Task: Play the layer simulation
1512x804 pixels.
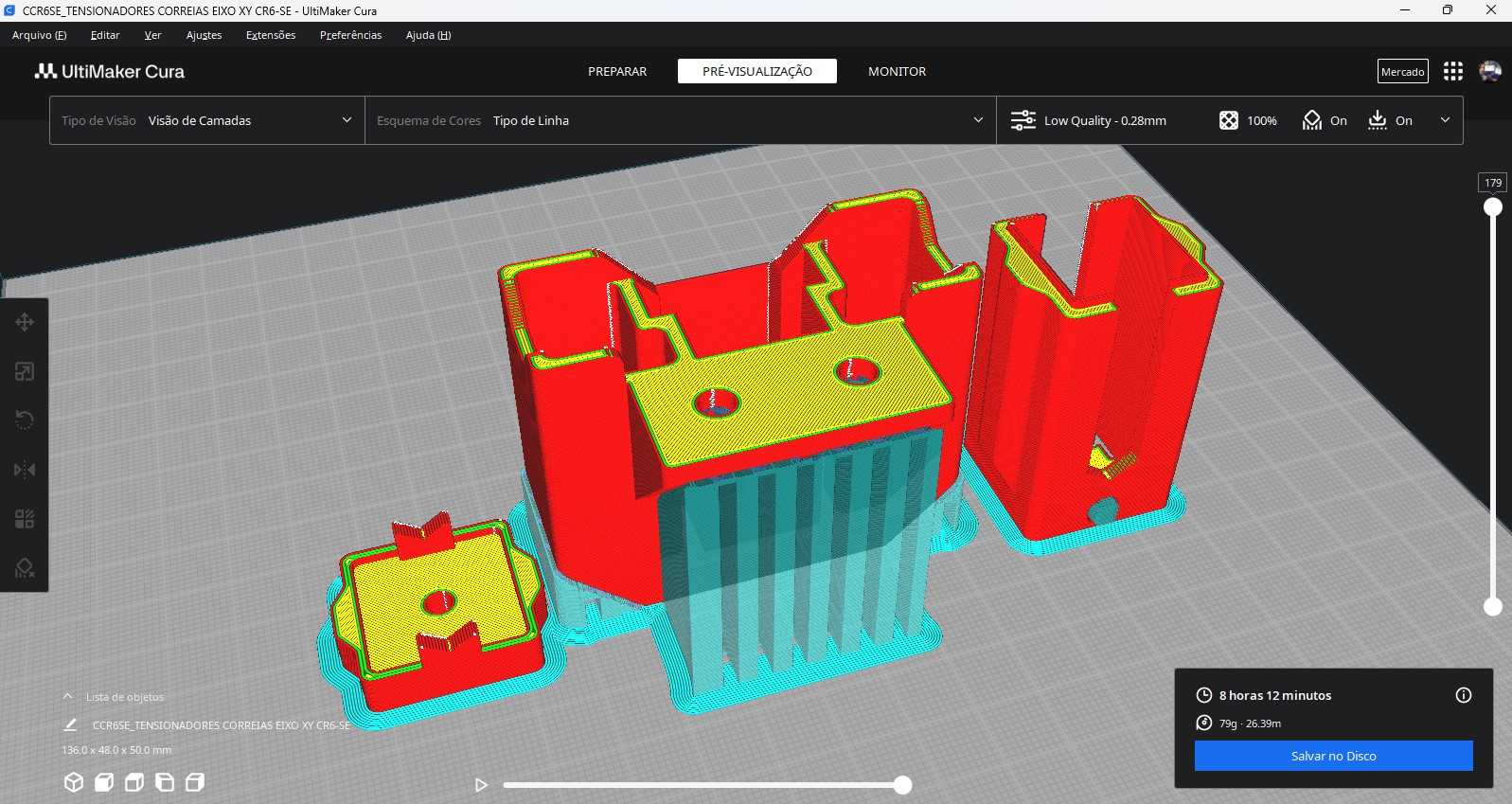Action: pyautogui.click(x=481, y=785)
